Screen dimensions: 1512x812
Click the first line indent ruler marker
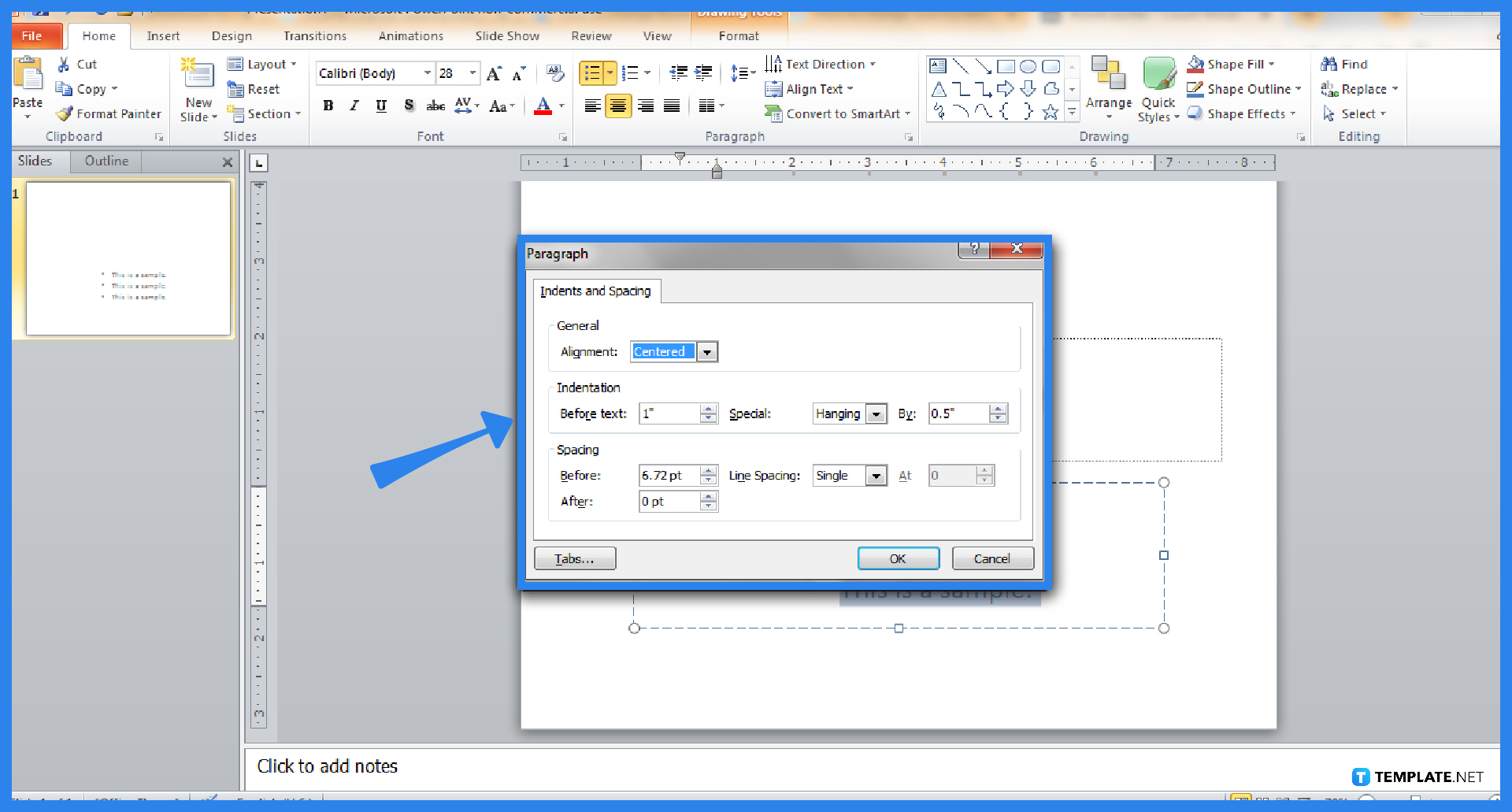tap(680, 157)
